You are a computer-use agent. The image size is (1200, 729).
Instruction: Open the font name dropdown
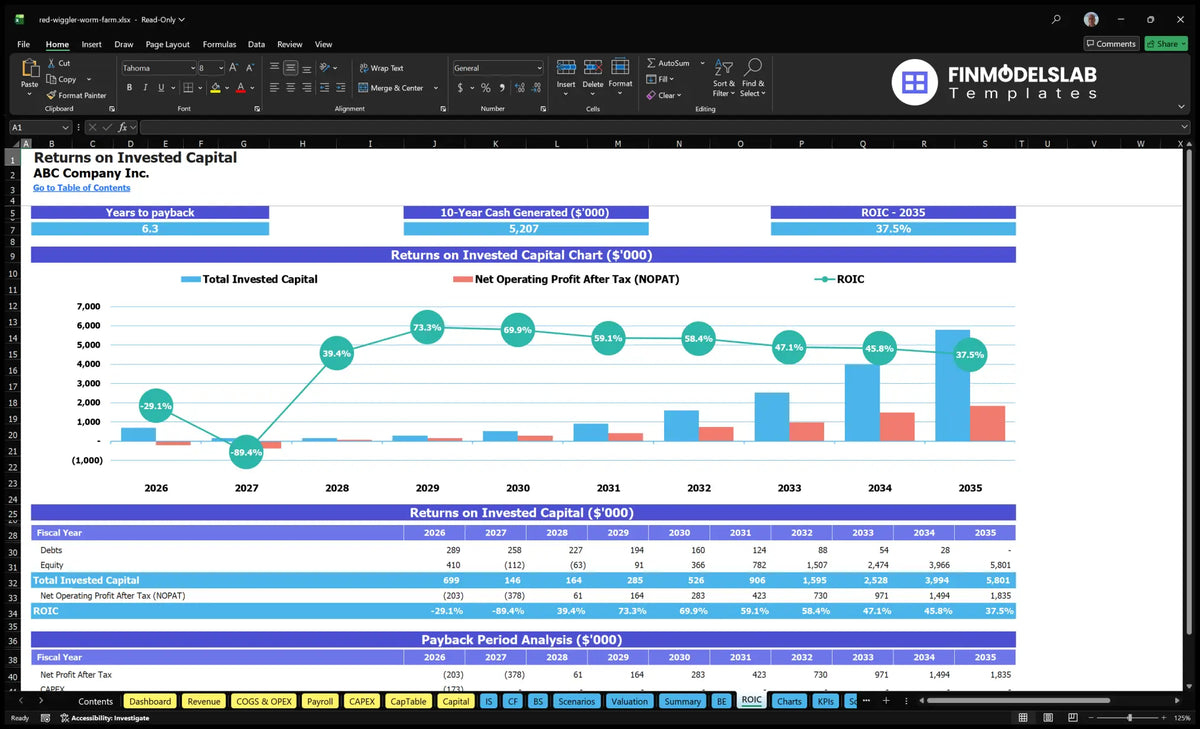click(192, 68)
